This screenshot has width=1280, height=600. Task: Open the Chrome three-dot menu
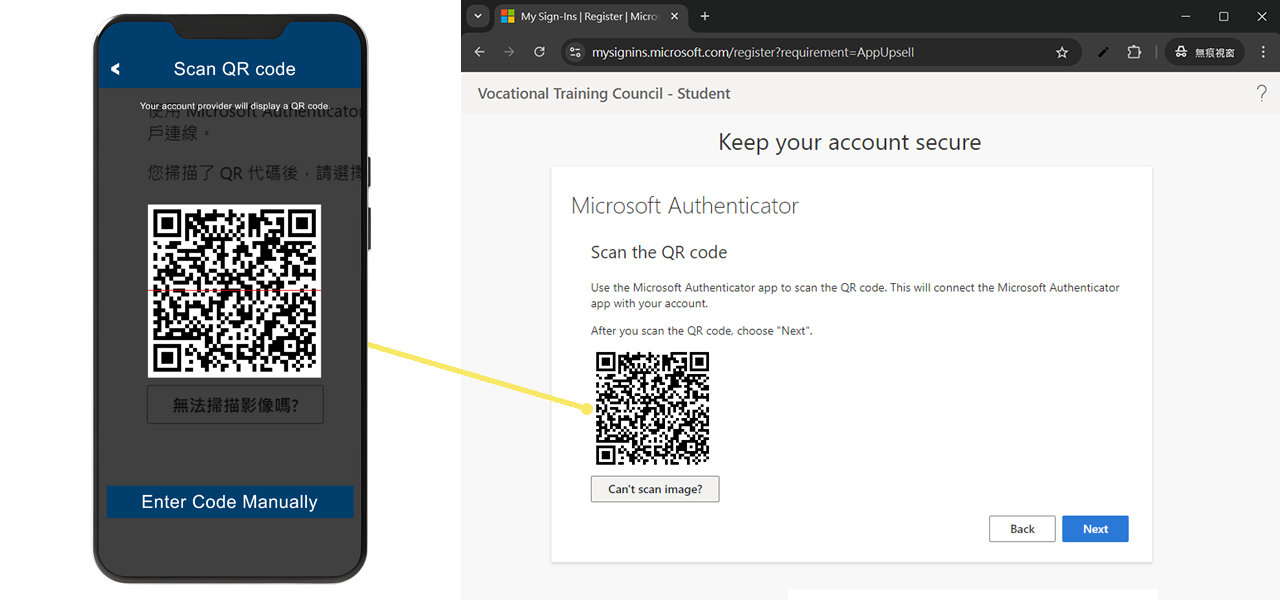click(1263, 53)
